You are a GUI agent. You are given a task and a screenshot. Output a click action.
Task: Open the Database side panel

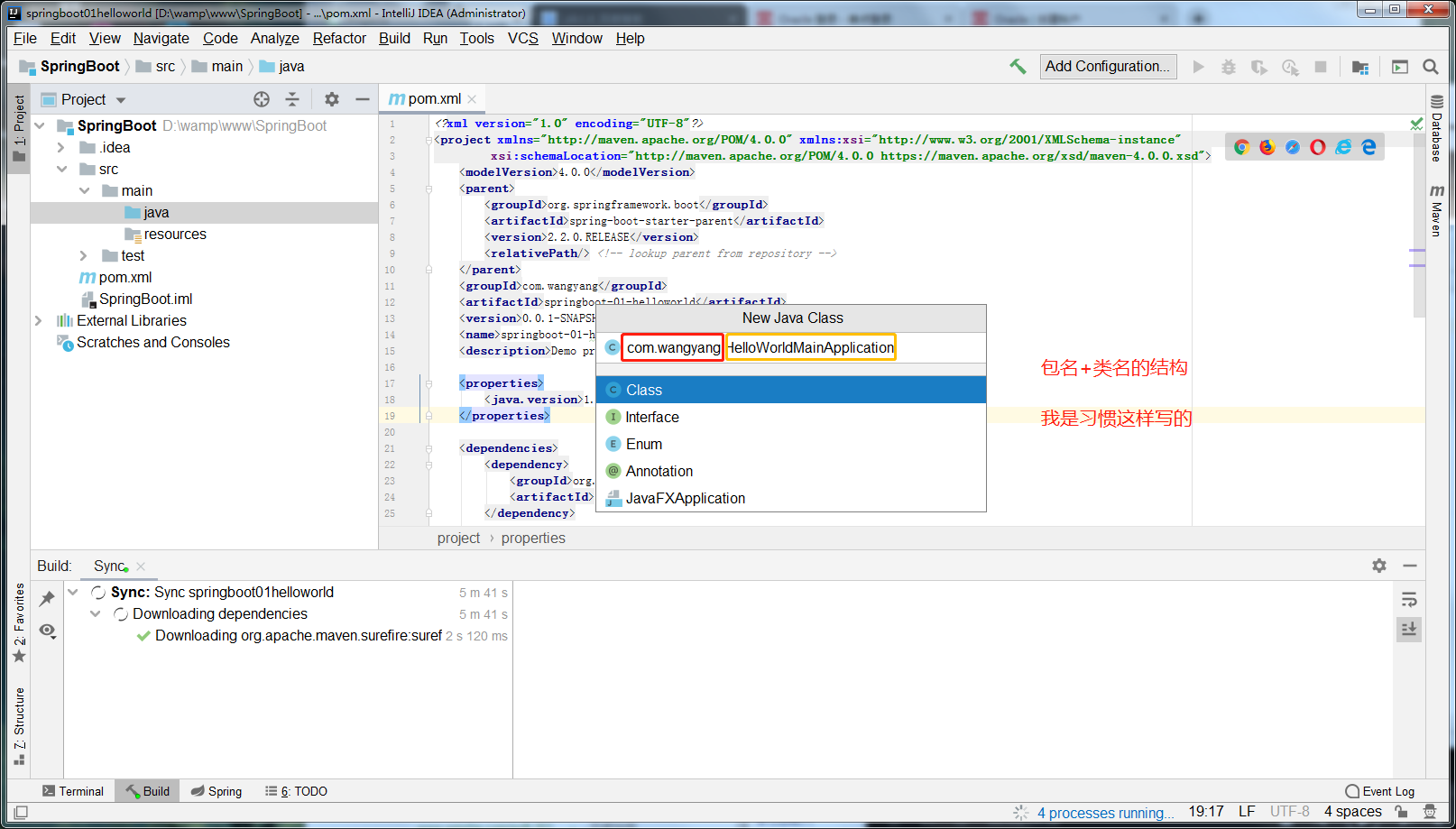[x=1437, y=129]
